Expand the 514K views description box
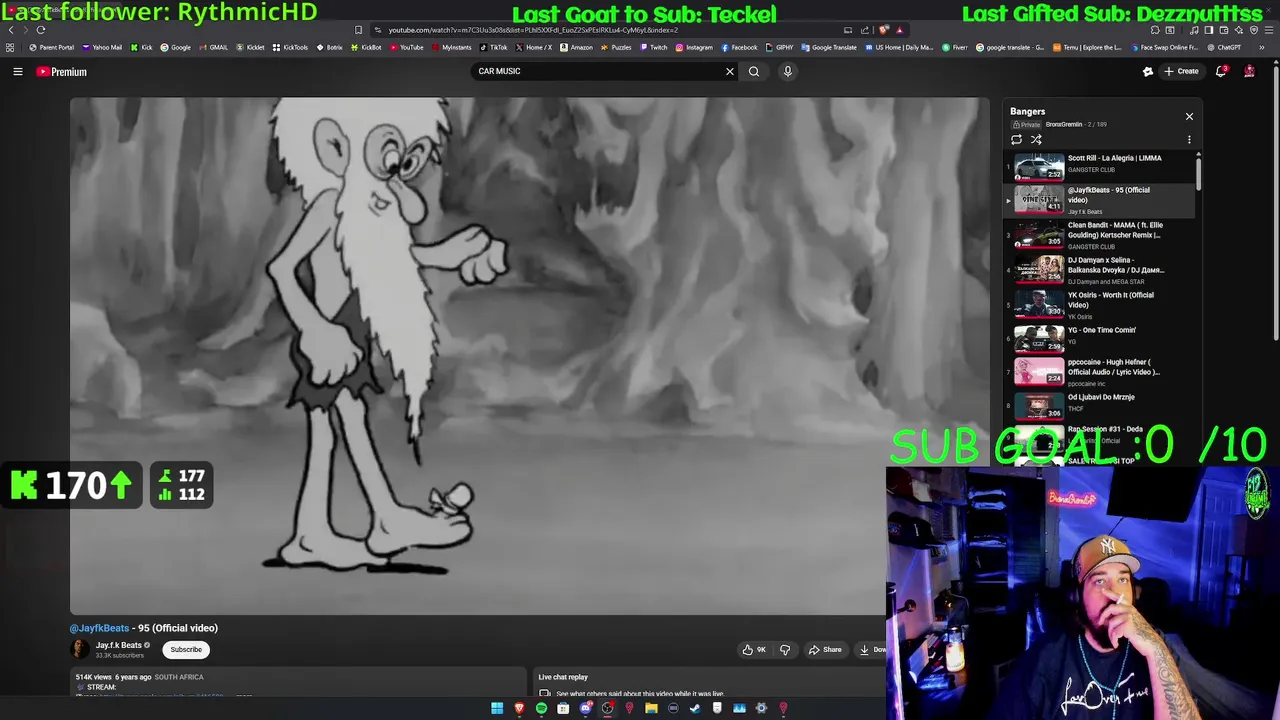This screenshot has width=1280, height=720. pyautogui.click(x=297, y=682)
